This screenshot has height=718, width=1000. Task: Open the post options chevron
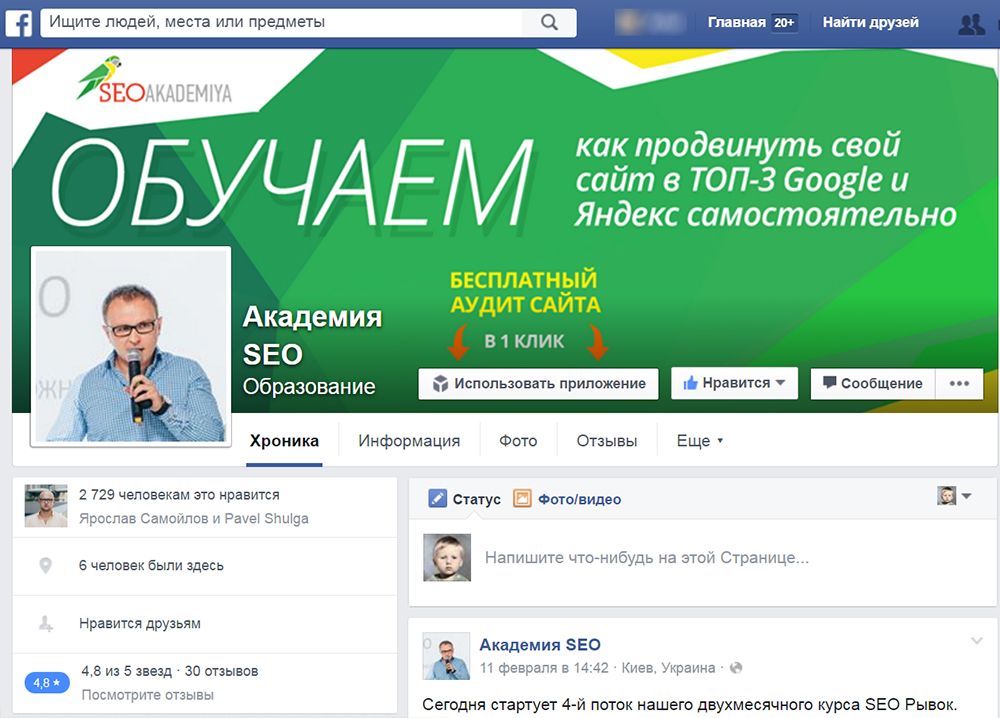pos(977,641)
